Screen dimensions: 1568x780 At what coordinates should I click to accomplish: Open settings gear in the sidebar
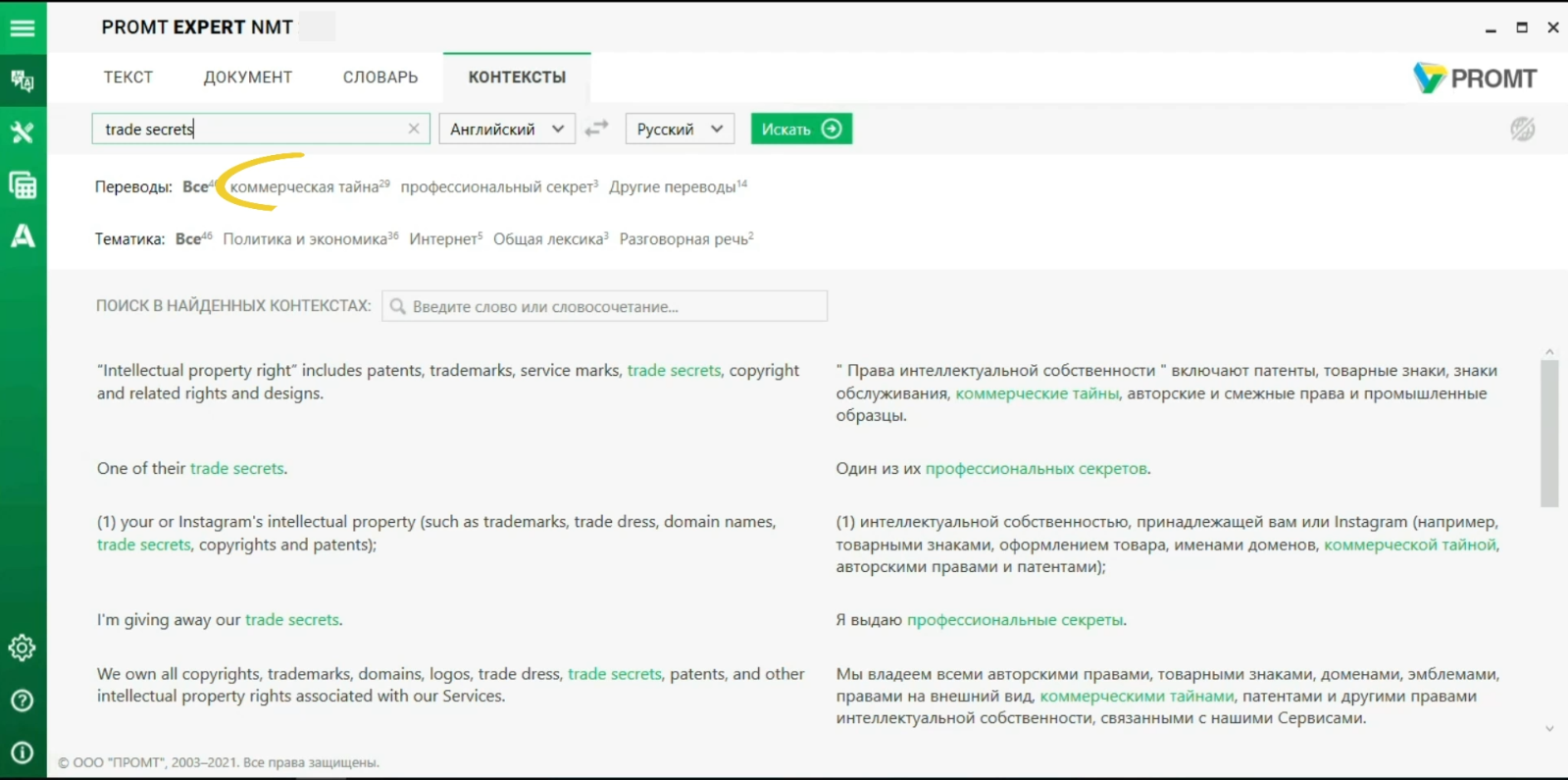[23, 648]
